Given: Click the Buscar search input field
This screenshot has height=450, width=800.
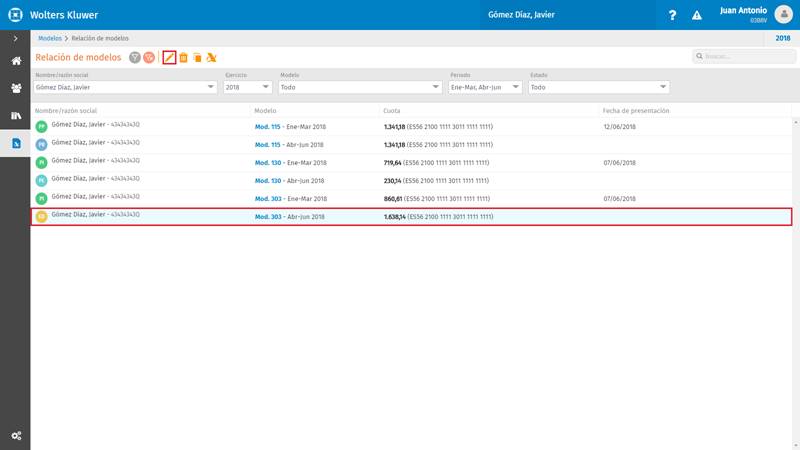Looking at the screenshot, I should click(744, 56).
